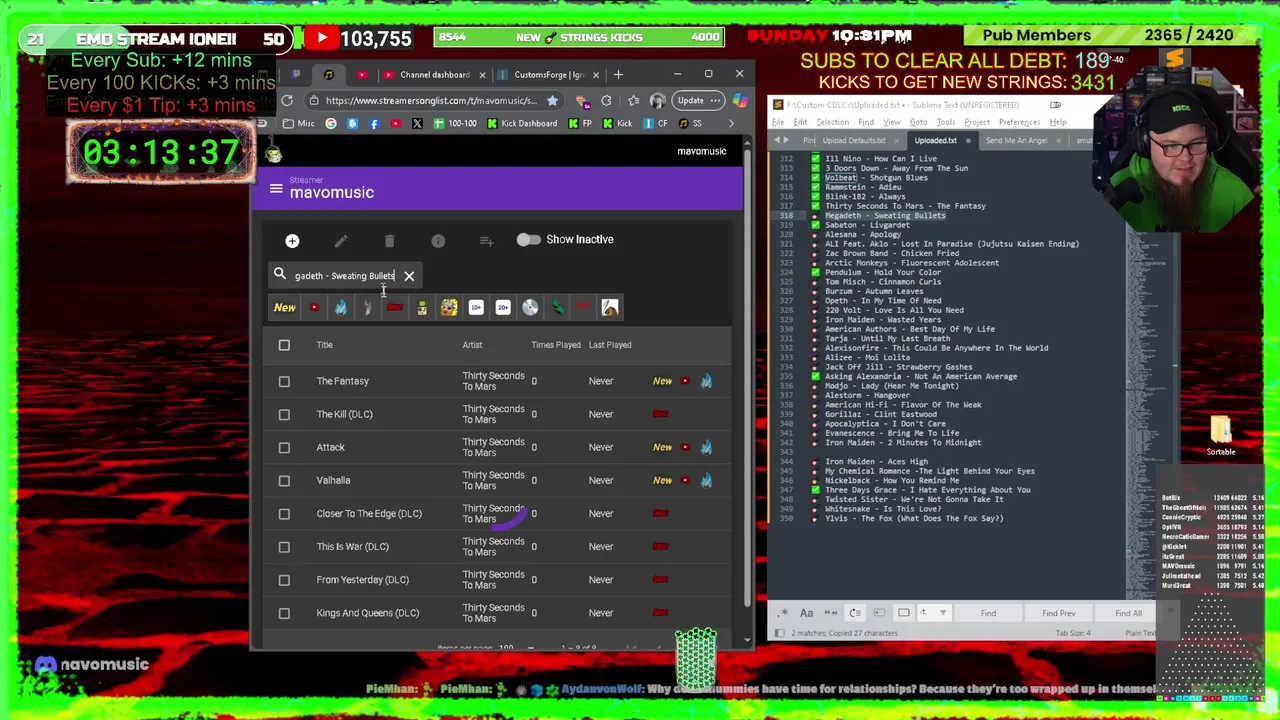The height and width of the screenshot is (720, 1280).
Task: Open the Plain Text syntax selector in Sublime
Action: 1140,633
